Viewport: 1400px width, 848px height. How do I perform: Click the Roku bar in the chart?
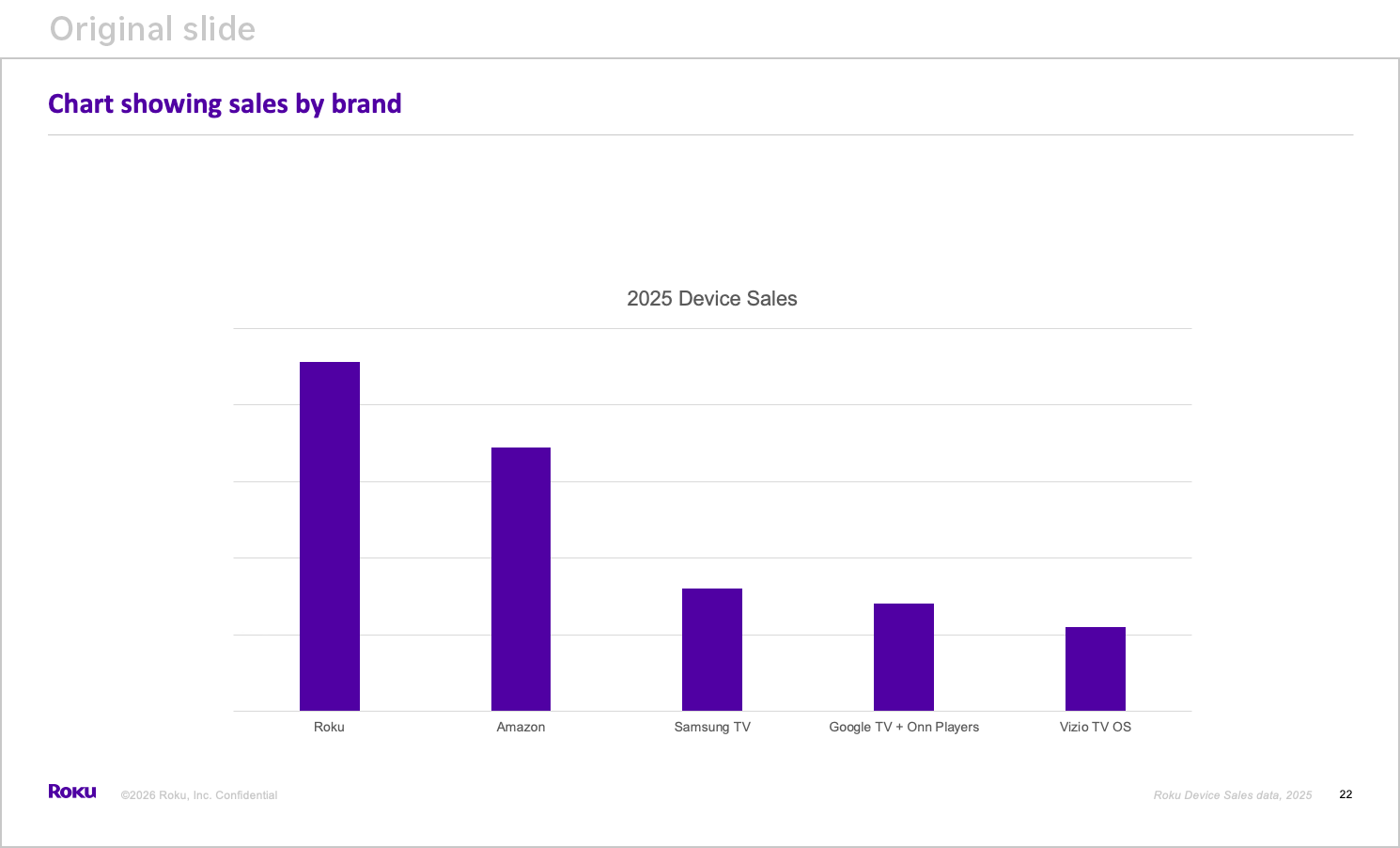pos(330,536)
